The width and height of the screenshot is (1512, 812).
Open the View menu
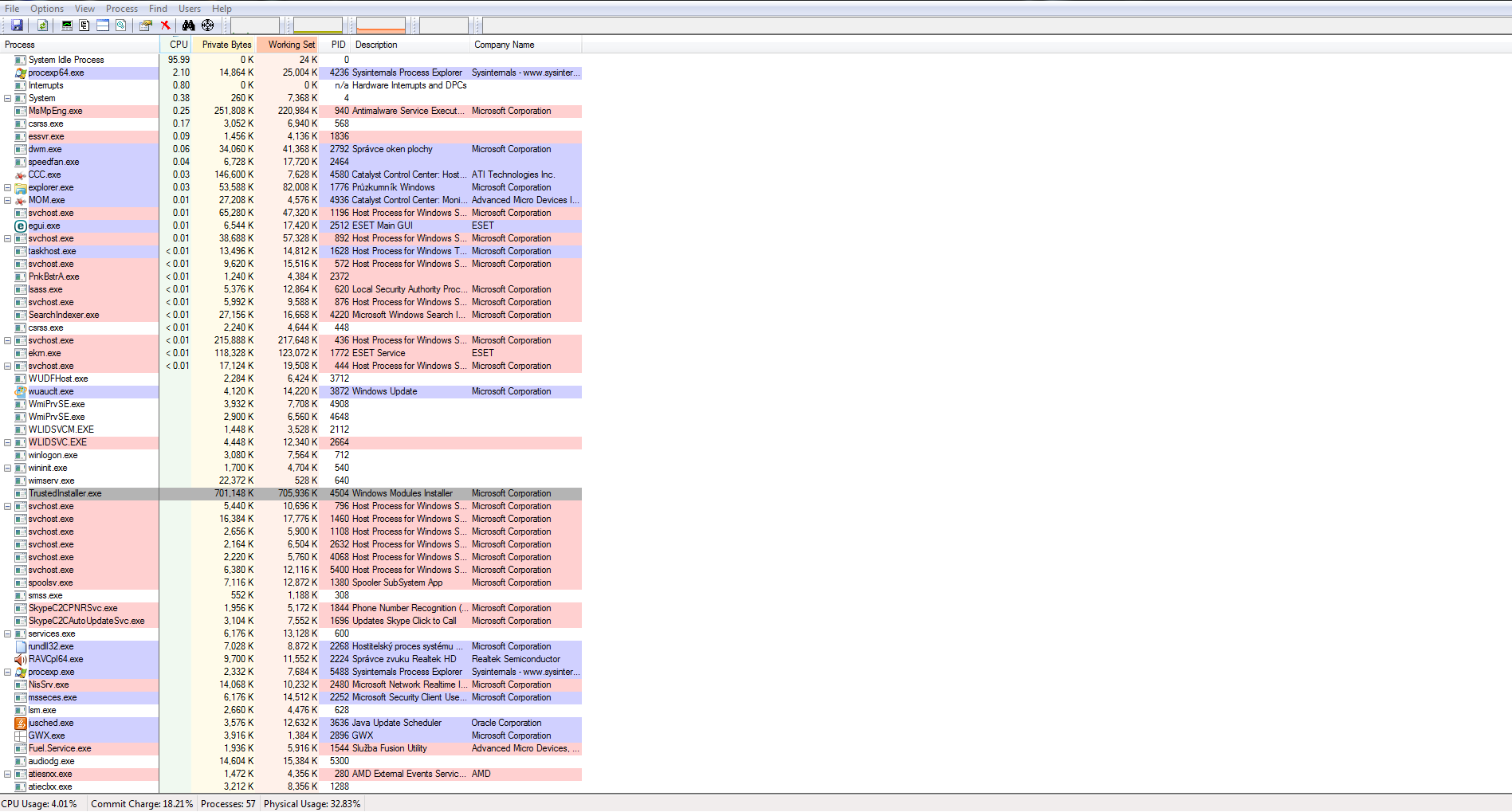84,9
